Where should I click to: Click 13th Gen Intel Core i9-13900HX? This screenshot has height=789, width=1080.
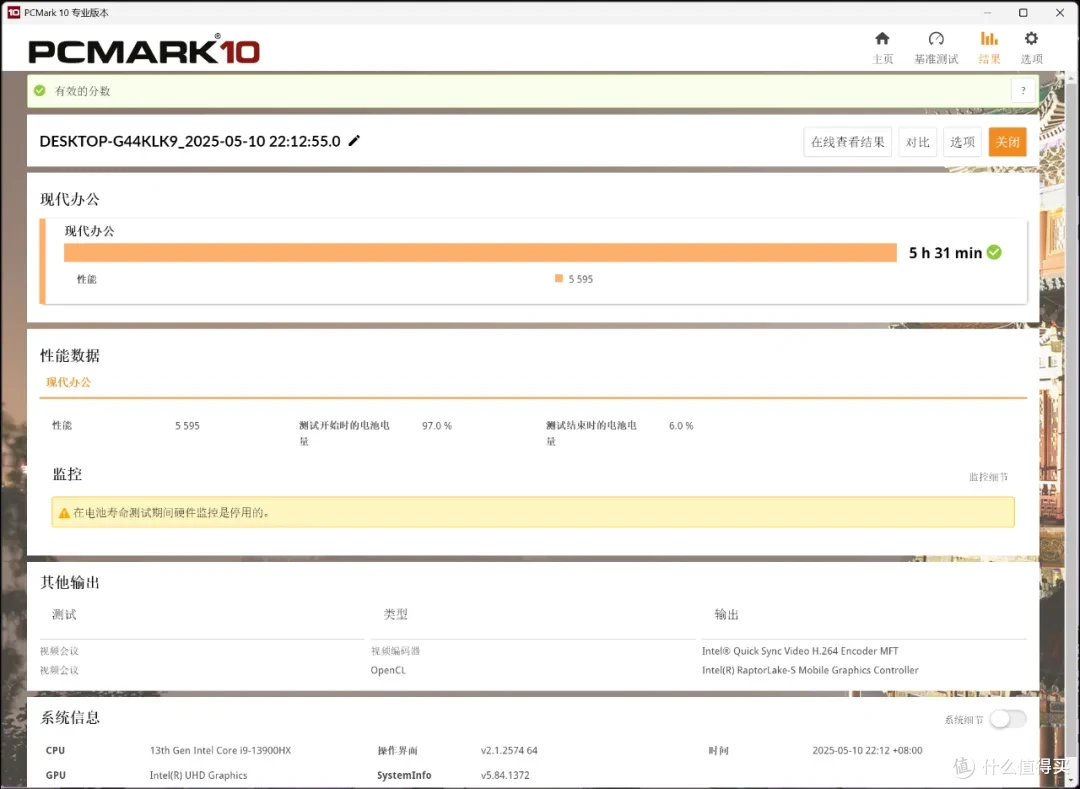tap(220, 750)
